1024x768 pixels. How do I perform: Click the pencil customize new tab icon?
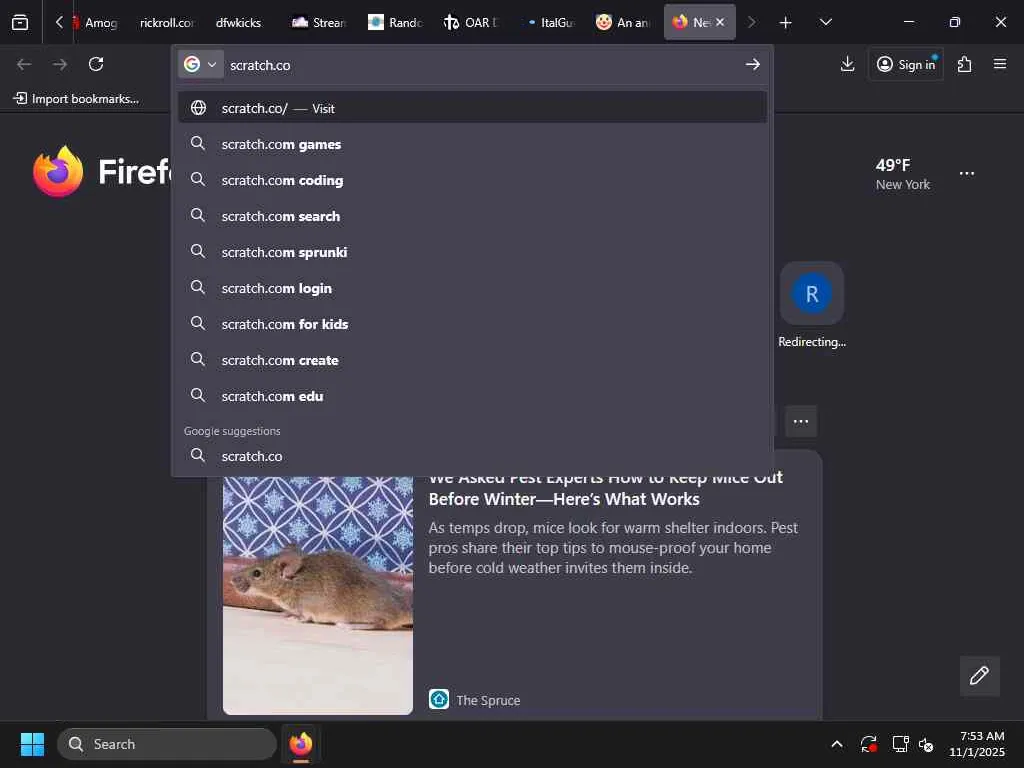tap(979, 675)
